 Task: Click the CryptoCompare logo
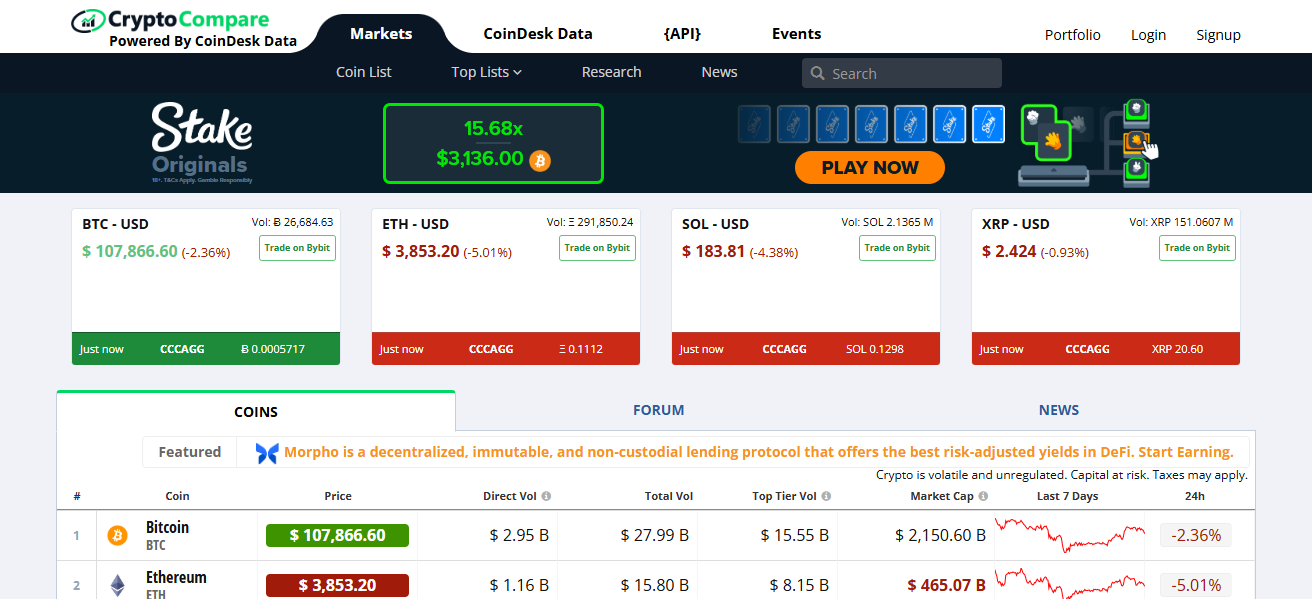click(184, 28)
